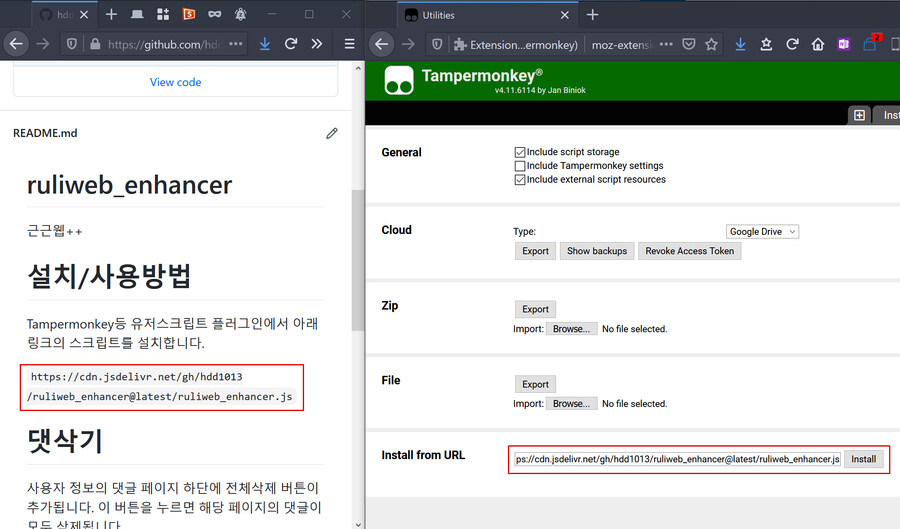This screenshot has height=529, width=900.
Task: Click Cloud Export button
Action: point(536,251)
